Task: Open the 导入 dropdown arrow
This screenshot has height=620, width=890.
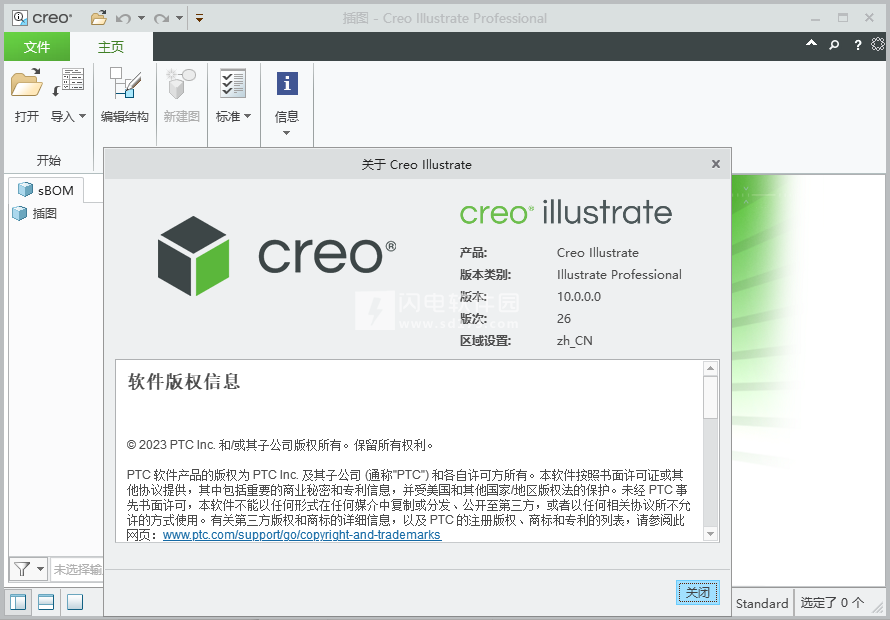Action: point(82,116)
